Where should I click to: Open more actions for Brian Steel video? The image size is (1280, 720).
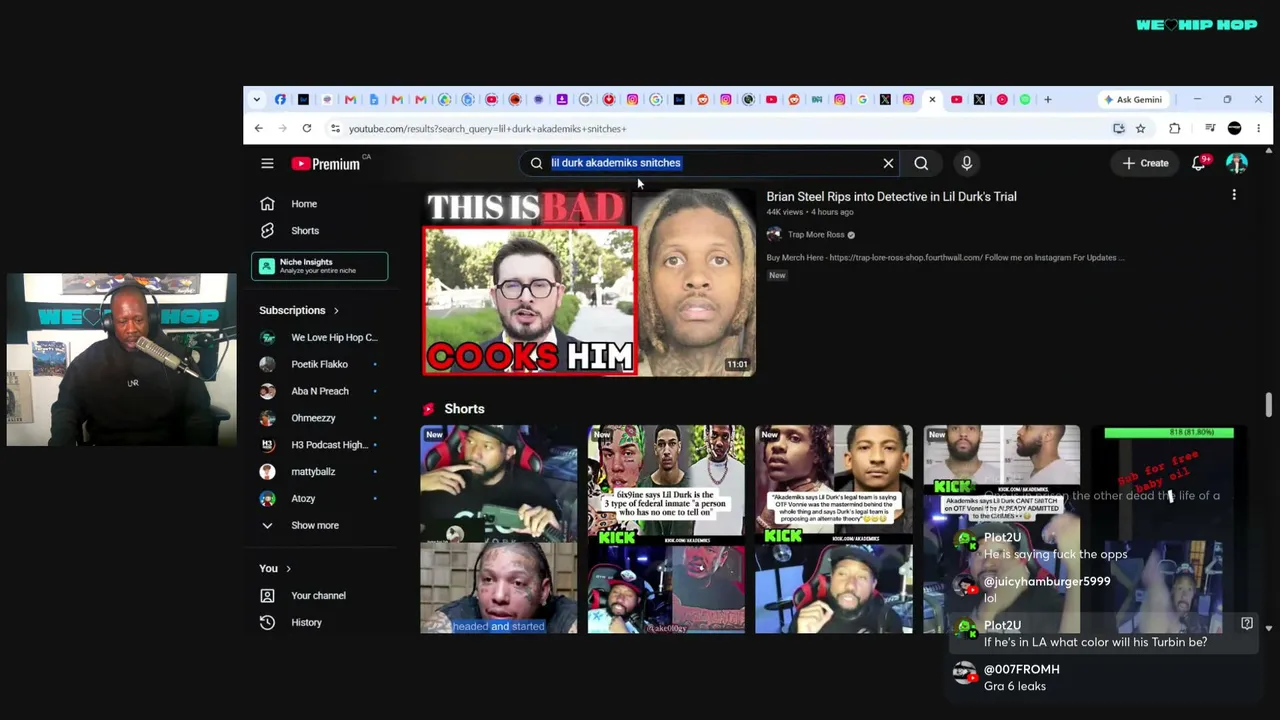pos(1234,196)
